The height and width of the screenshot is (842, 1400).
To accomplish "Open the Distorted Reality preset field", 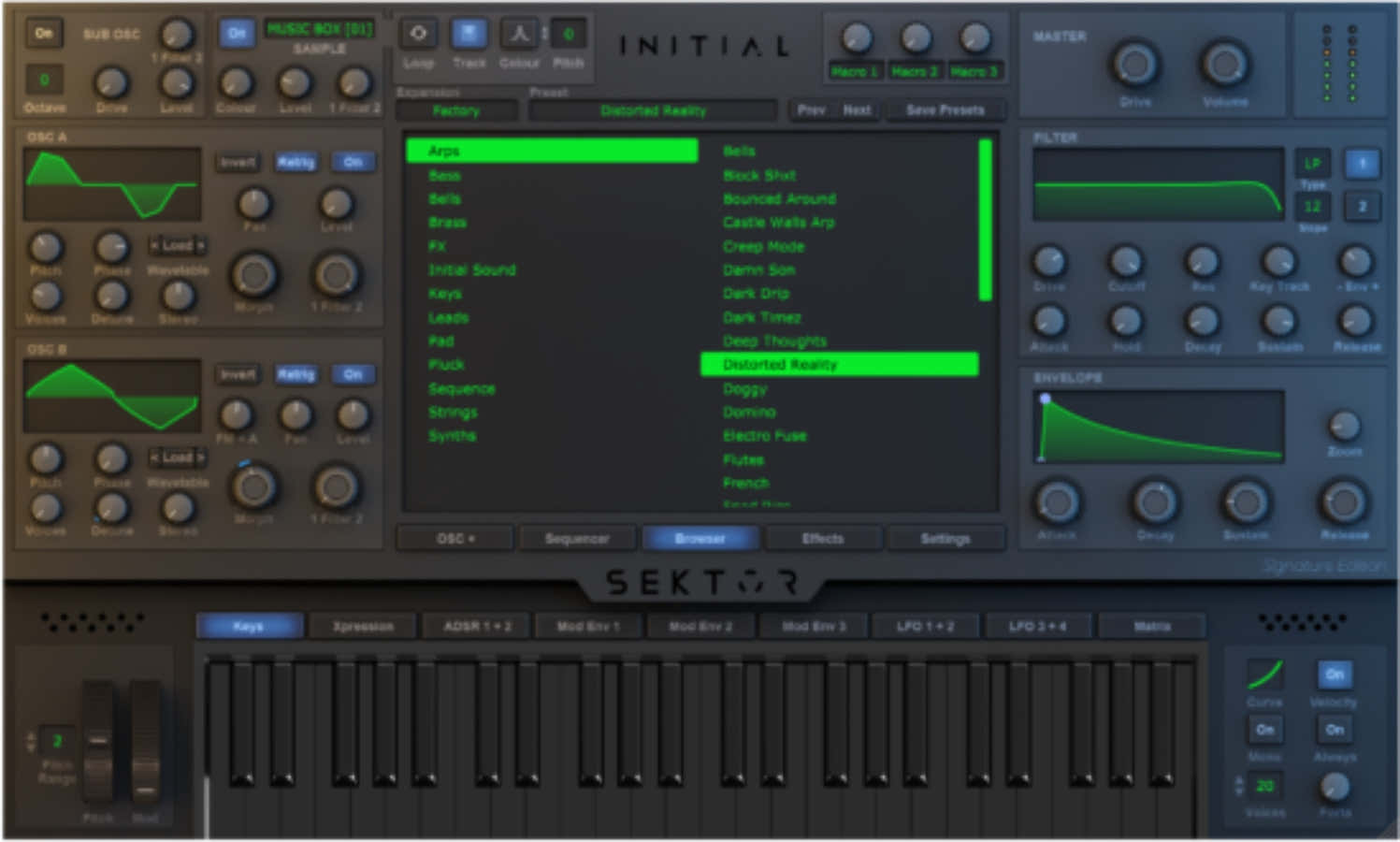I will click(653, 110).
